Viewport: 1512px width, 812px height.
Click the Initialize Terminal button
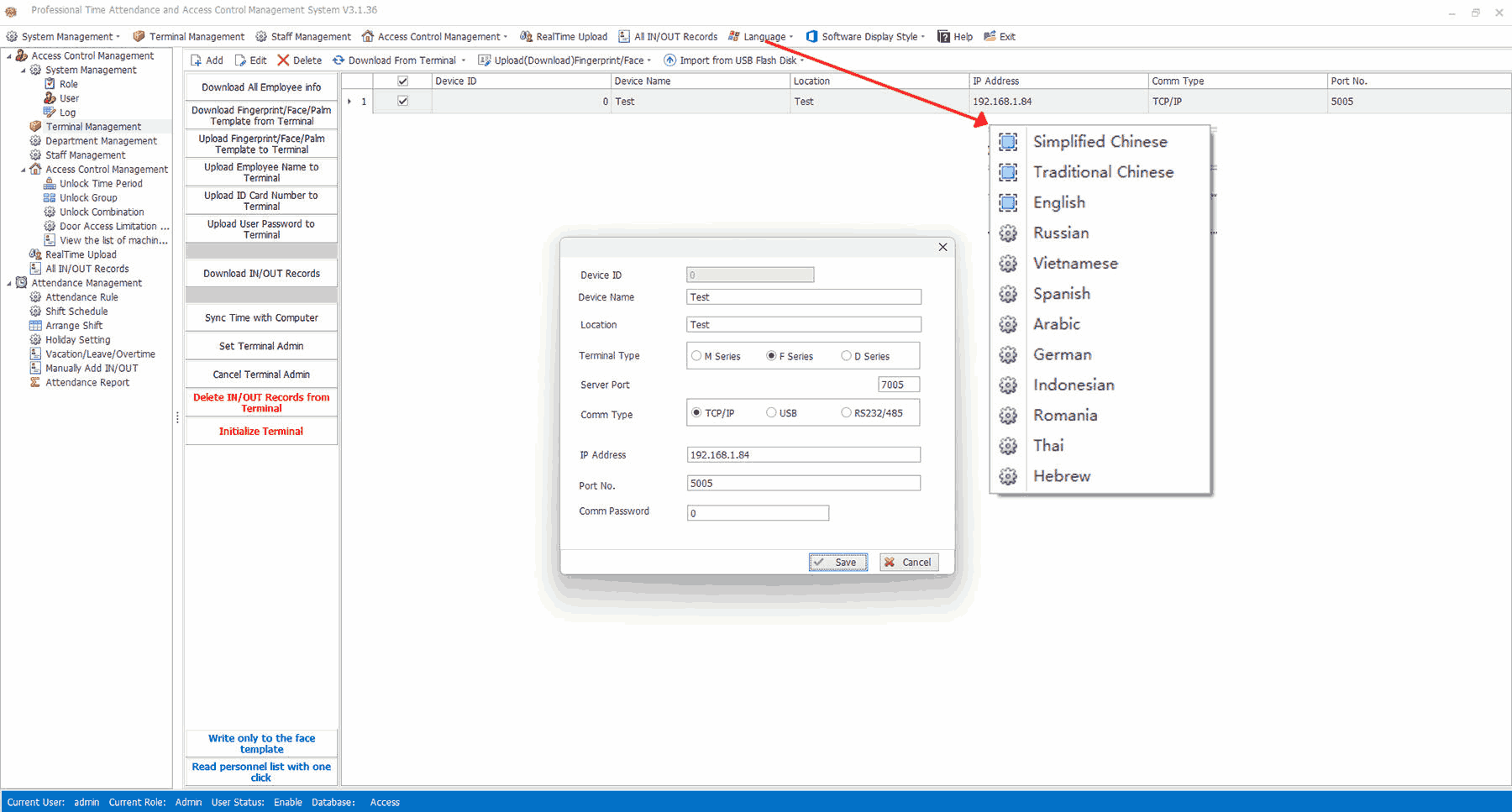[261, 432]
